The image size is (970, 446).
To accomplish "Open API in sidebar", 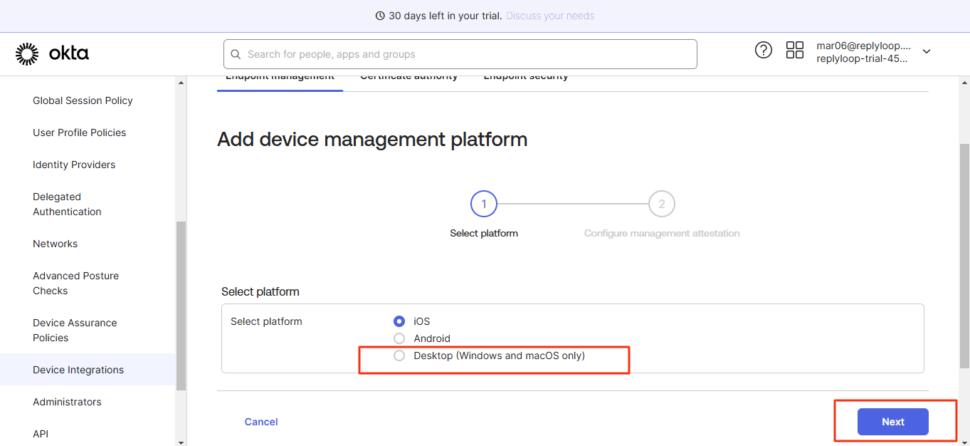I will [x=41, y=434].
